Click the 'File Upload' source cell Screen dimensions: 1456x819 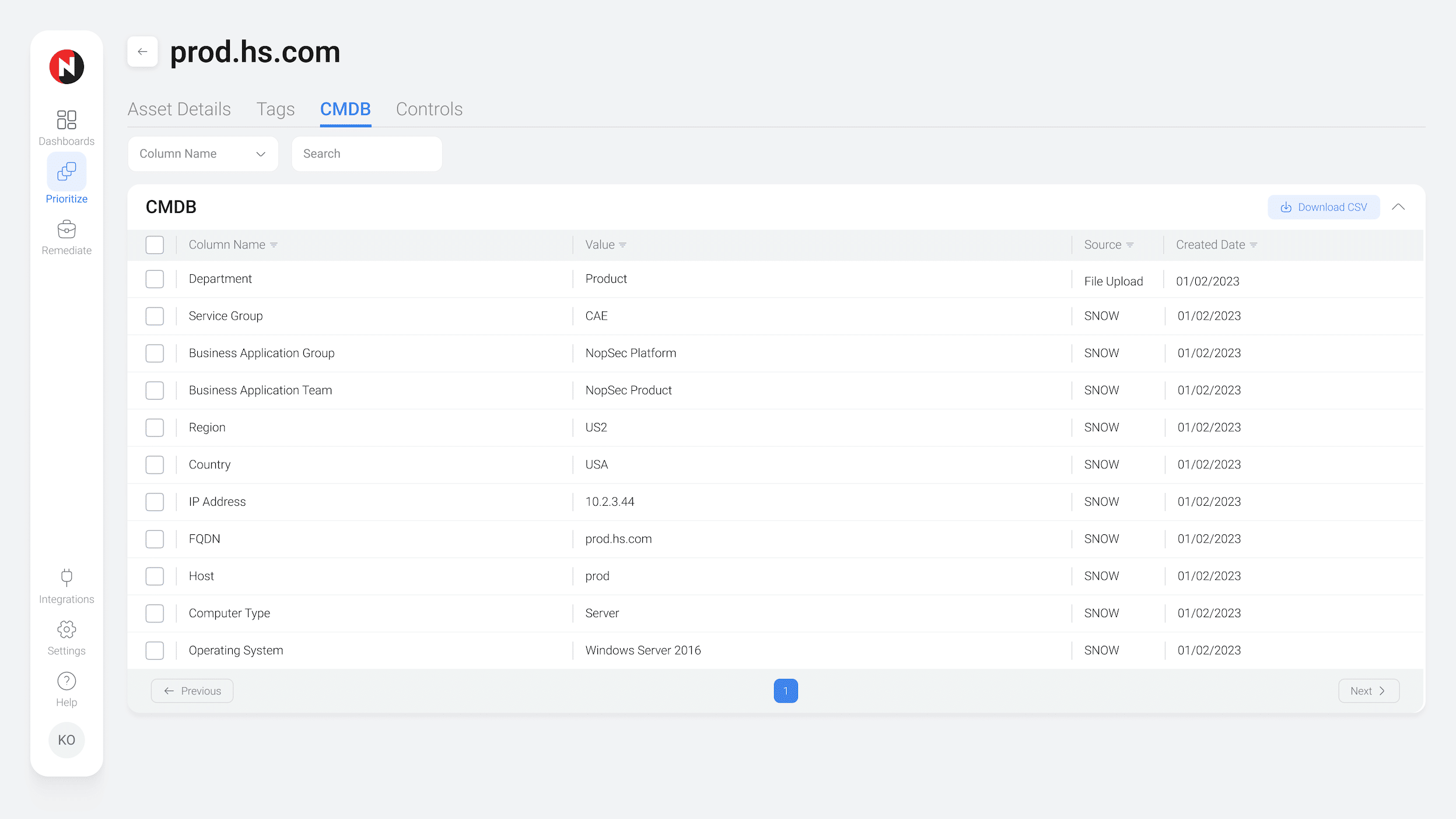pyautogui.click(x=1114, y=281)
